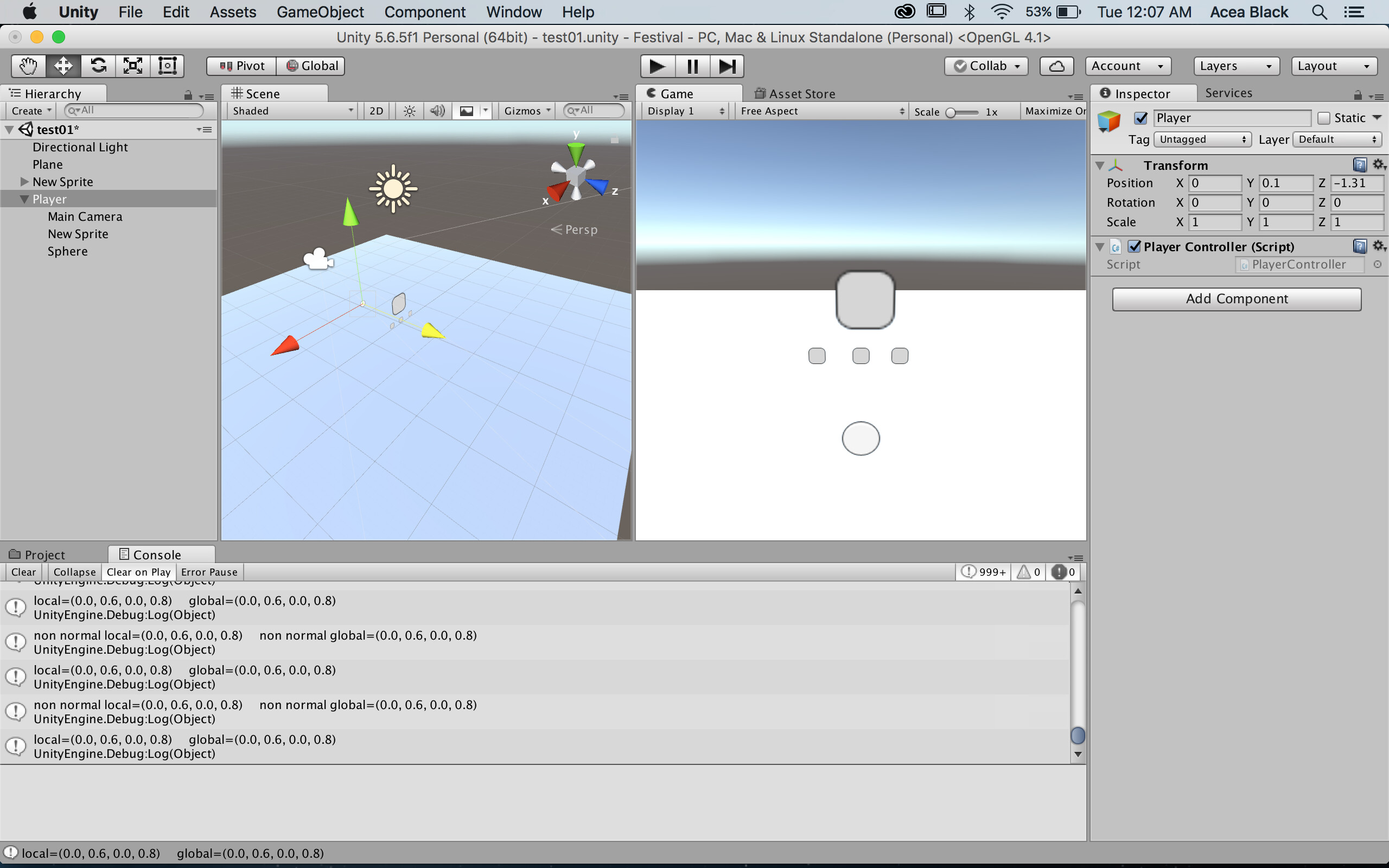Expand New Sprite in Hierarchy
This screenshot has width=1389, height=868.
coord(24,182)
